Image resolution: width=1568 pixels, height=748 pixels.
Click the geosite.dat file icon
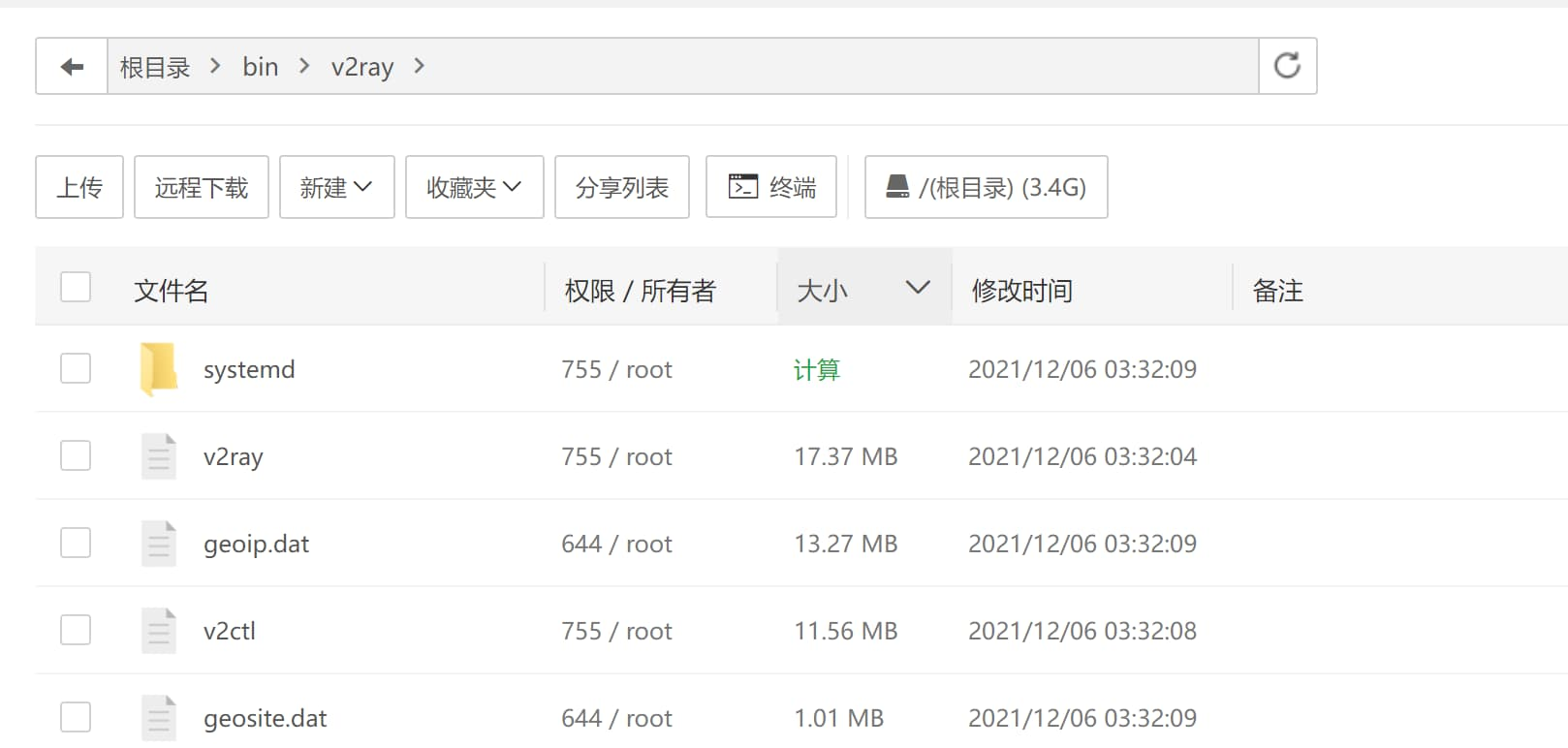coord(159,718)
